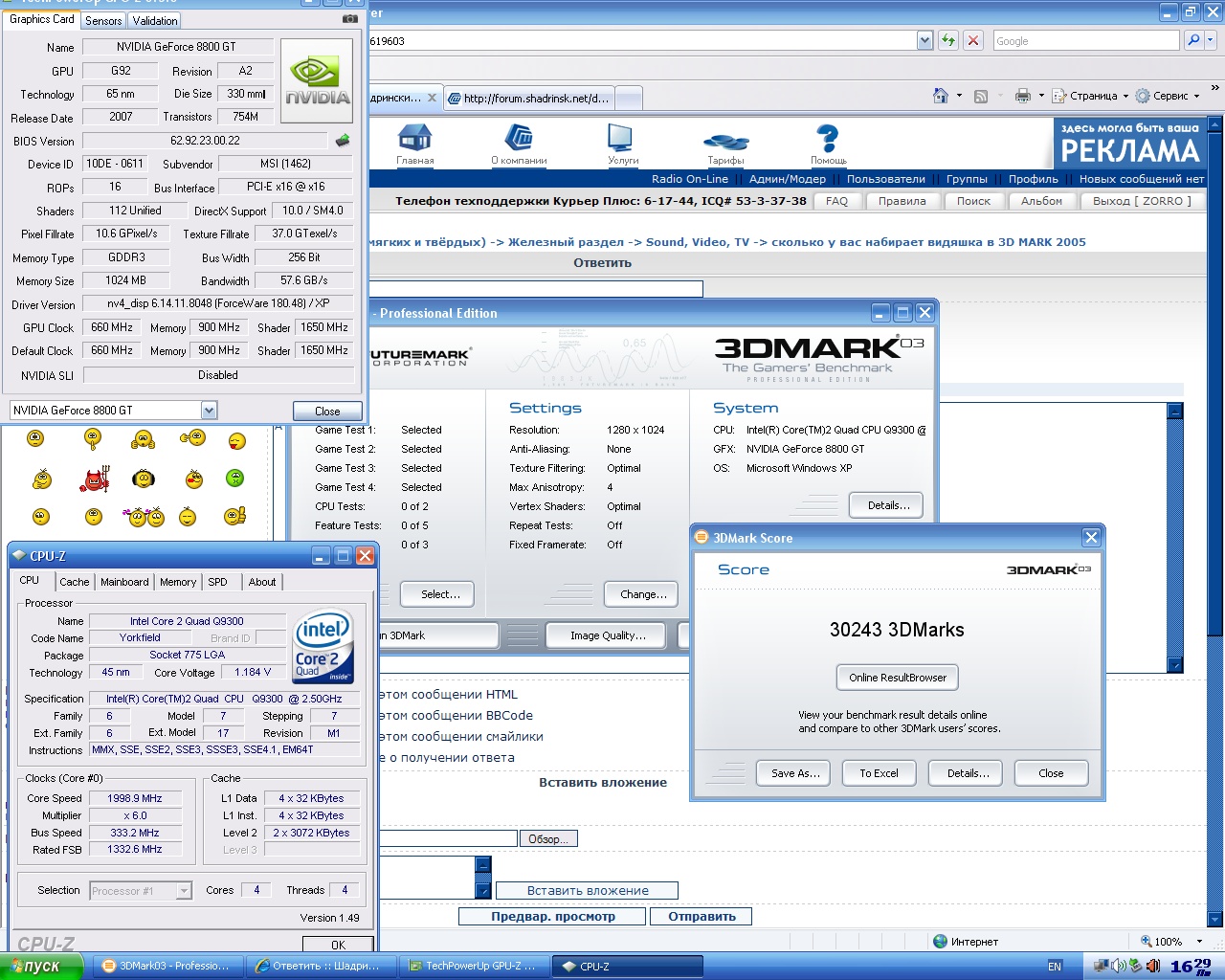Open the print options dropdown arrow
The image size is (1225, 980).
click(1041, 96)
